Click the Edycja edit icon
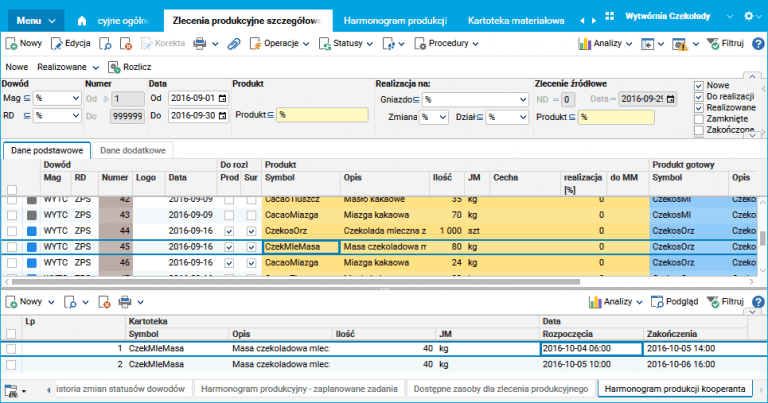768x403 pixels. point(57,44)
